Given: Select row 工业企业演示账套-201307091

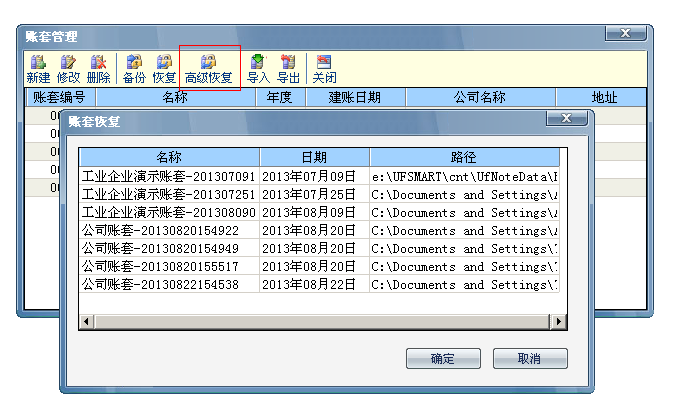Looking at the screenshot, I should pyautogui.click(x=319, y=176).
